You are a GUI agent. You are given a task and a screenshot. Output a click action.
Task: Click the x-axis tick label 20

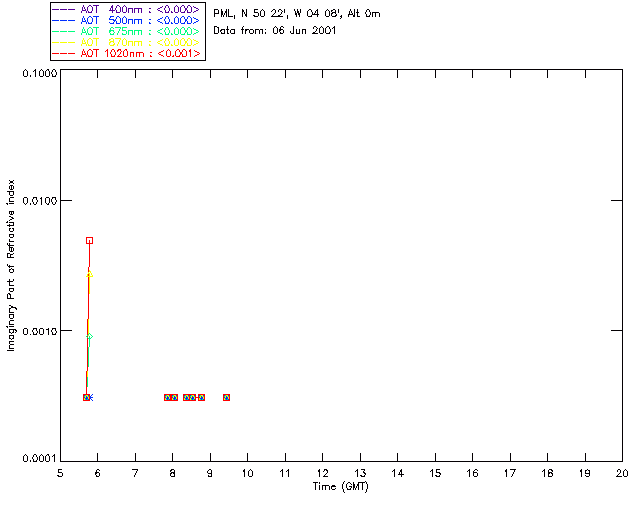[622, 473]
